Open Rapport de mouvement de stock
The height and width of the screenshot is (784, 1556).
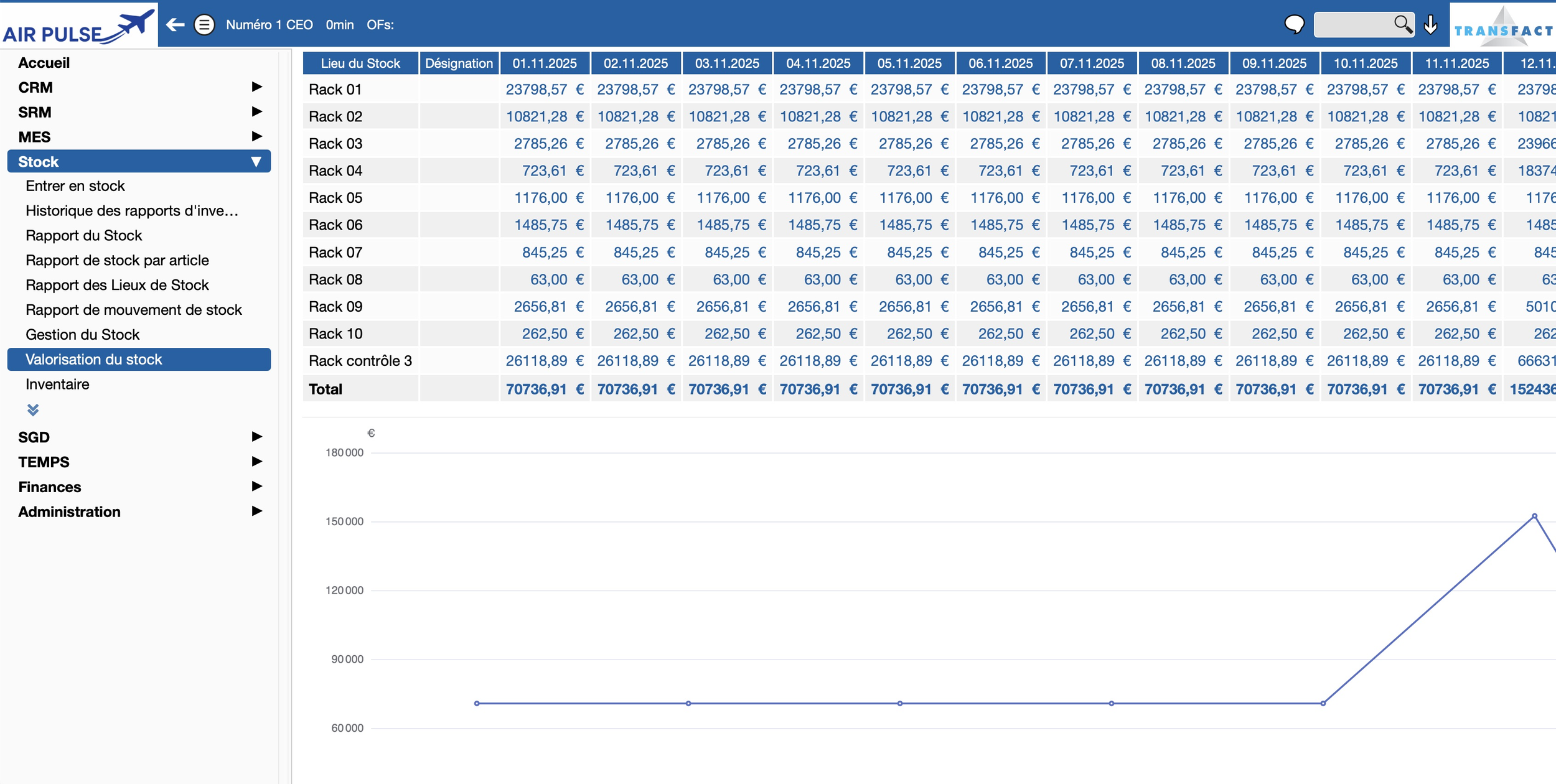[133, 310]
